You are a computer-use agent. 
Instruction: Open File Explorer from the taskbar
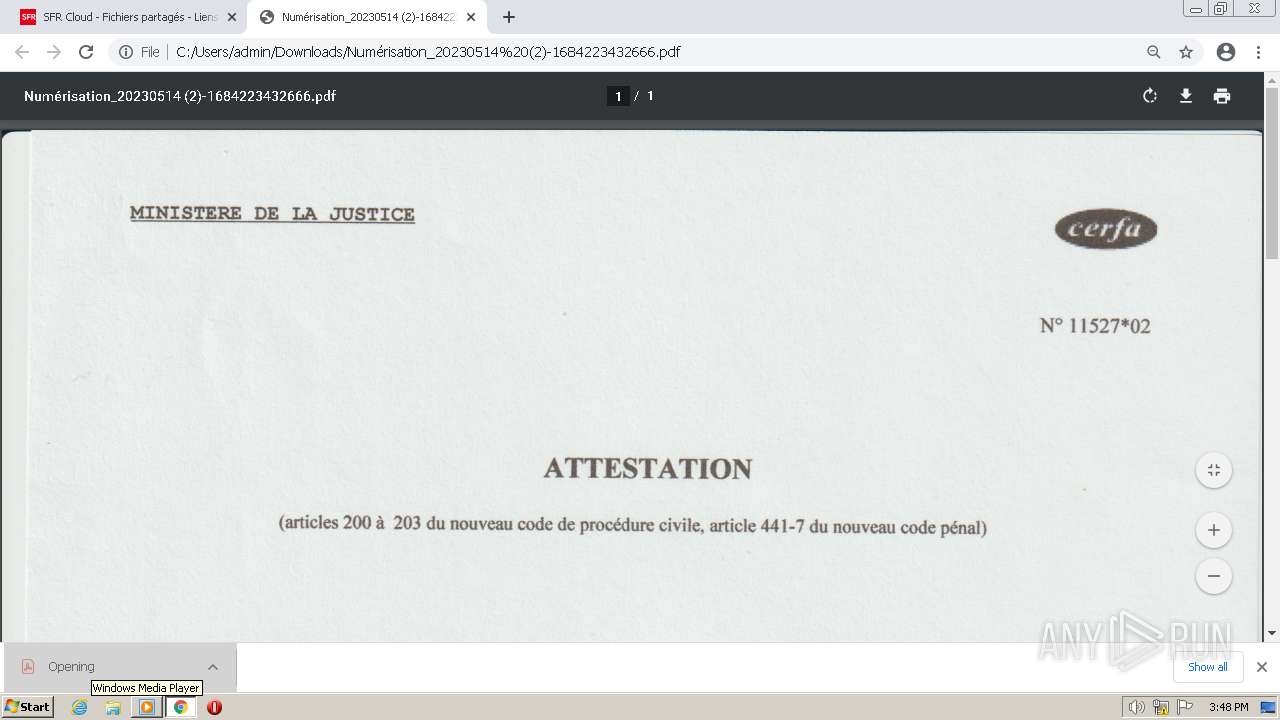tap(113, 707)
